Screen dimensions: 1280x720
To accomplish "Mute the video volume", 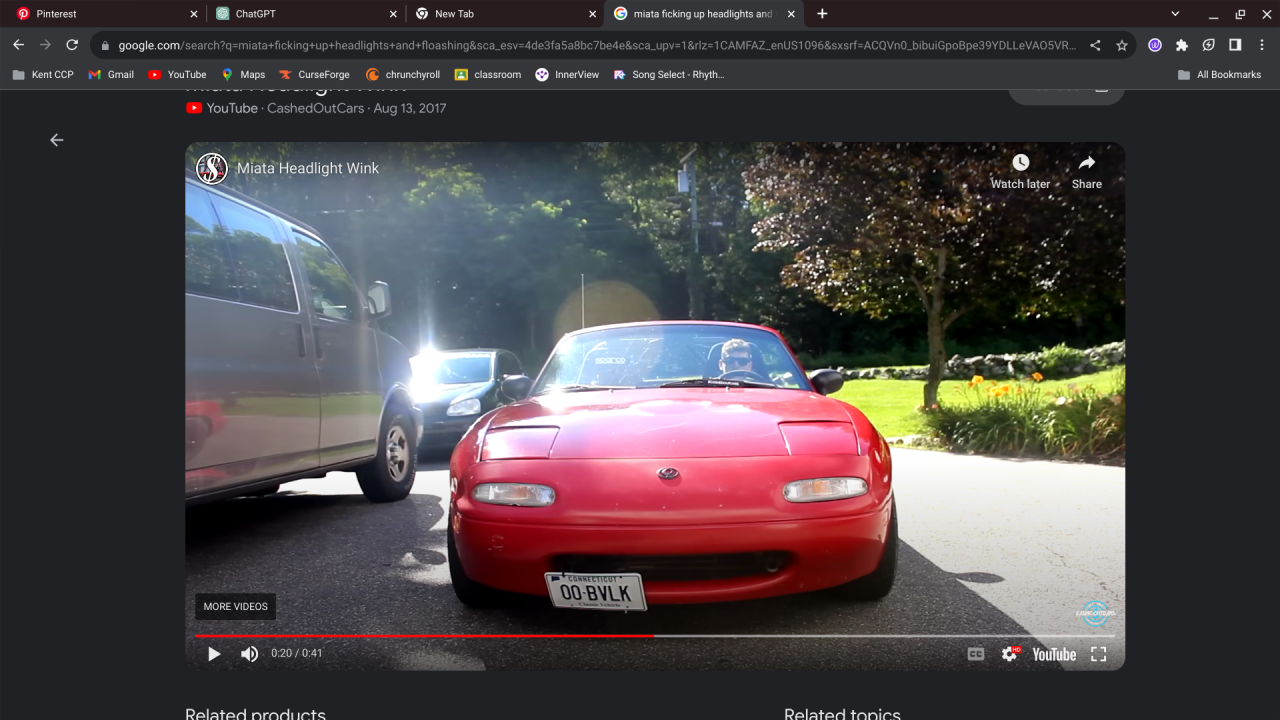I will (x=249, y=654).
